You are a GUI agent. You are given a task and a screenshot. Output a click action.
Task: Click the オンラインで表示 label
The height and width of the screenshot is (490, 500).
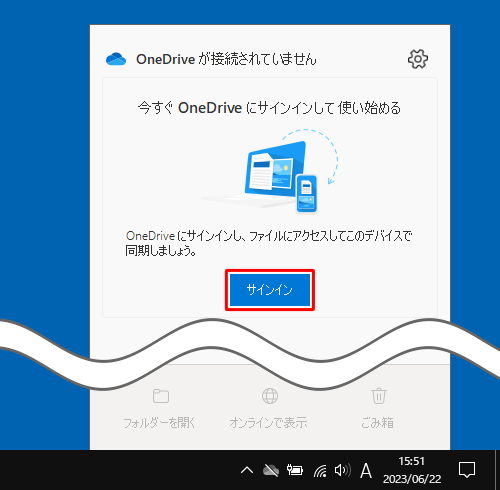(x=268, y=423)
